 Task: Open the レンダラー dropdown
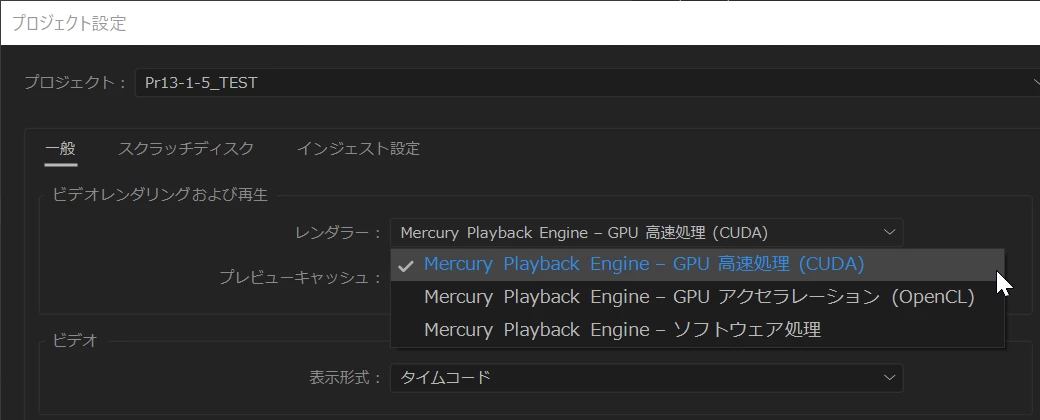tap(646, 233)
